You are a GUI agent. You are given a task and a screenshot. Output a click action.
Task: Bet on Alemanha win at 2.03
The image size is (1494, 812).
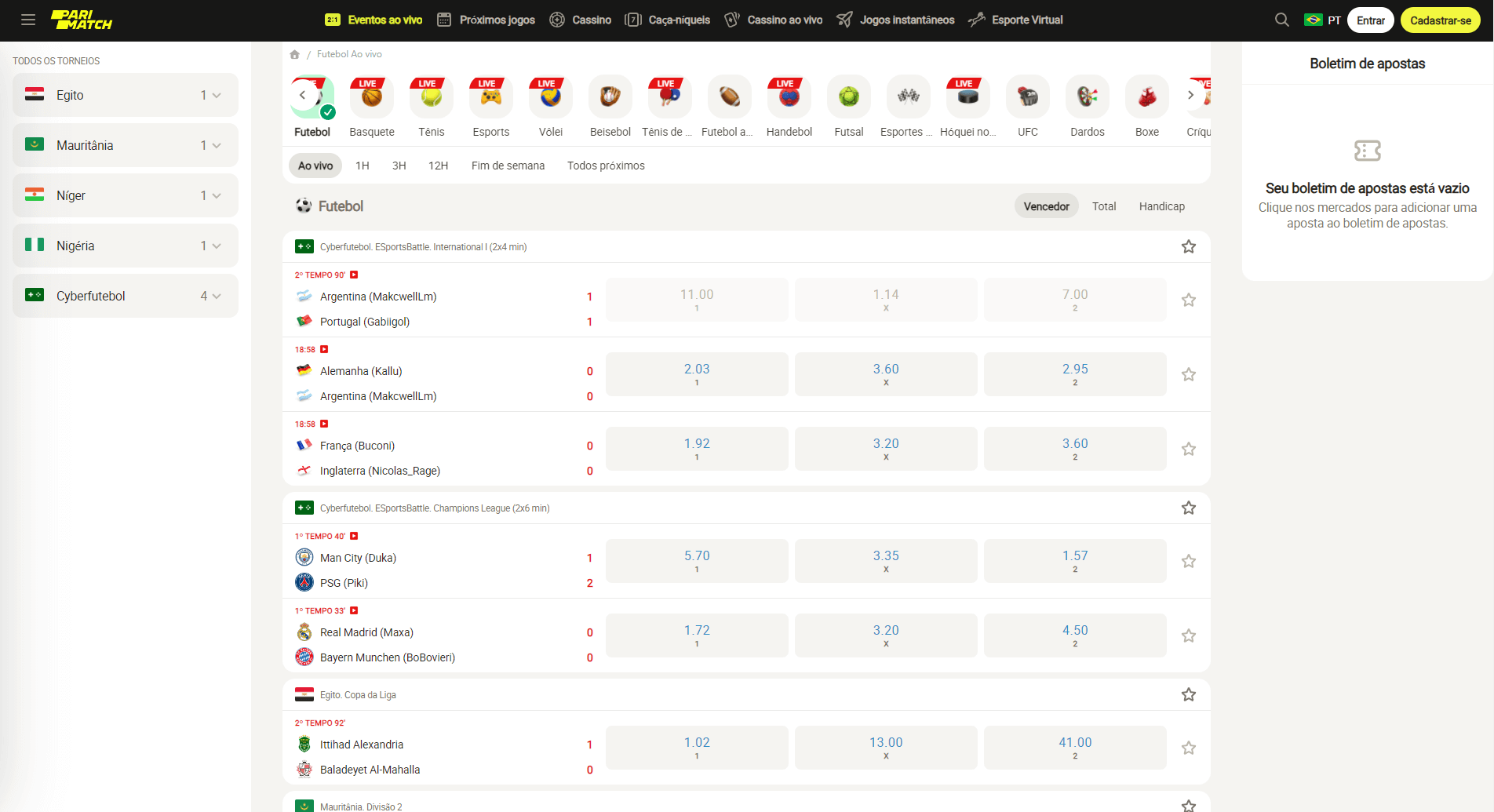(697, 374)
